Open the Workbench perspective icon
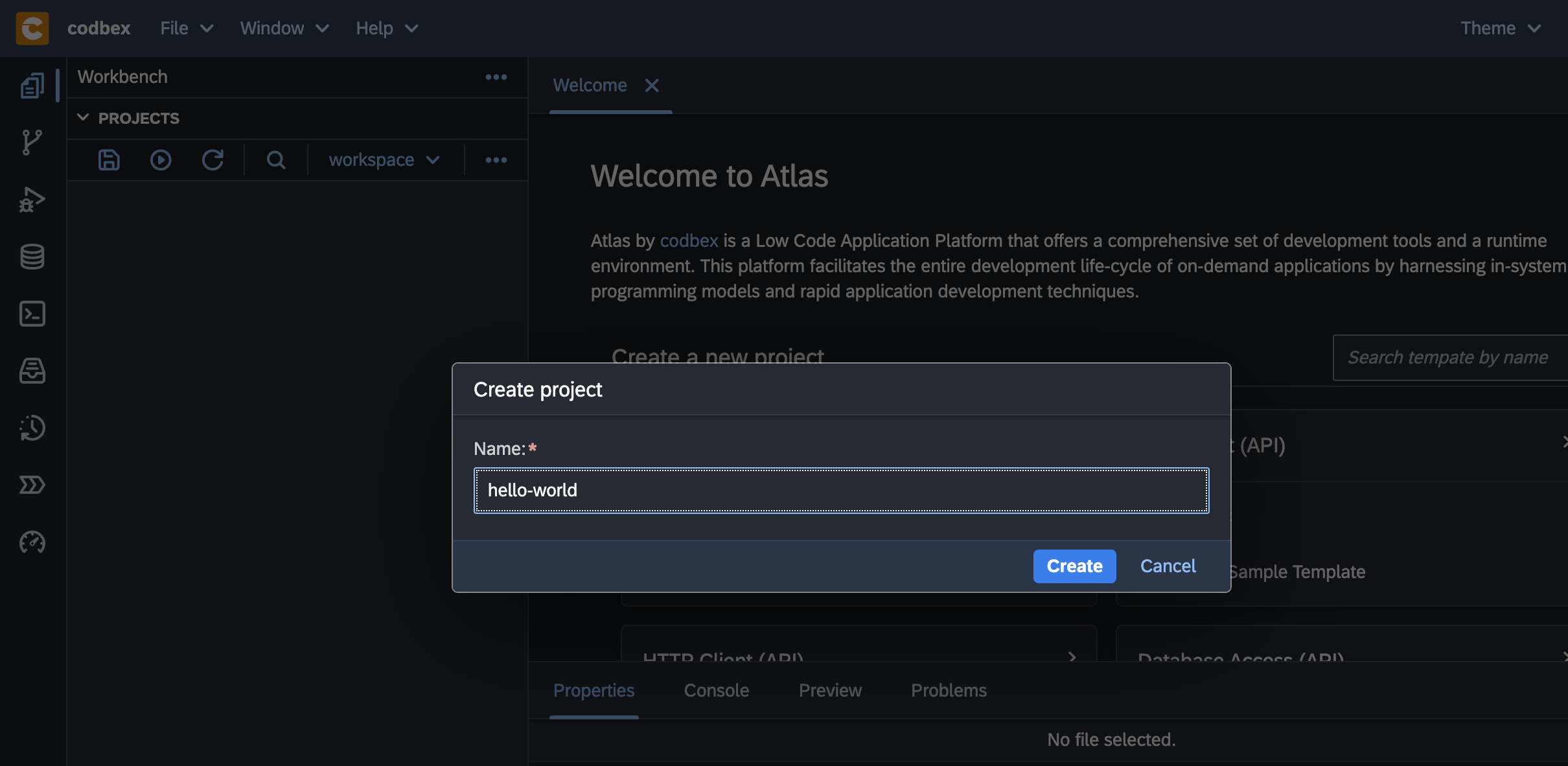1568x766 pixels. click(x=32, y=86)
